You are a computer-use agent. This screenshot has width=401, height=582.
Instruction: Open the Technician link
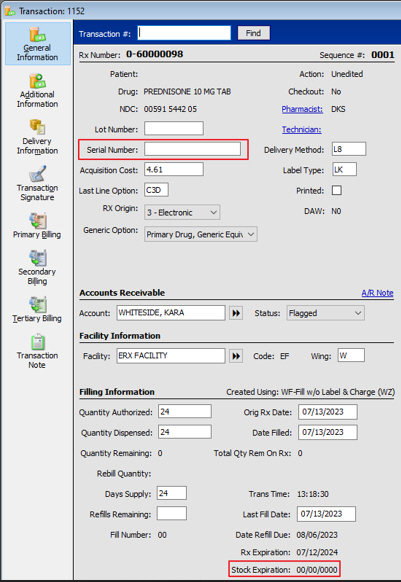(301, 130)
